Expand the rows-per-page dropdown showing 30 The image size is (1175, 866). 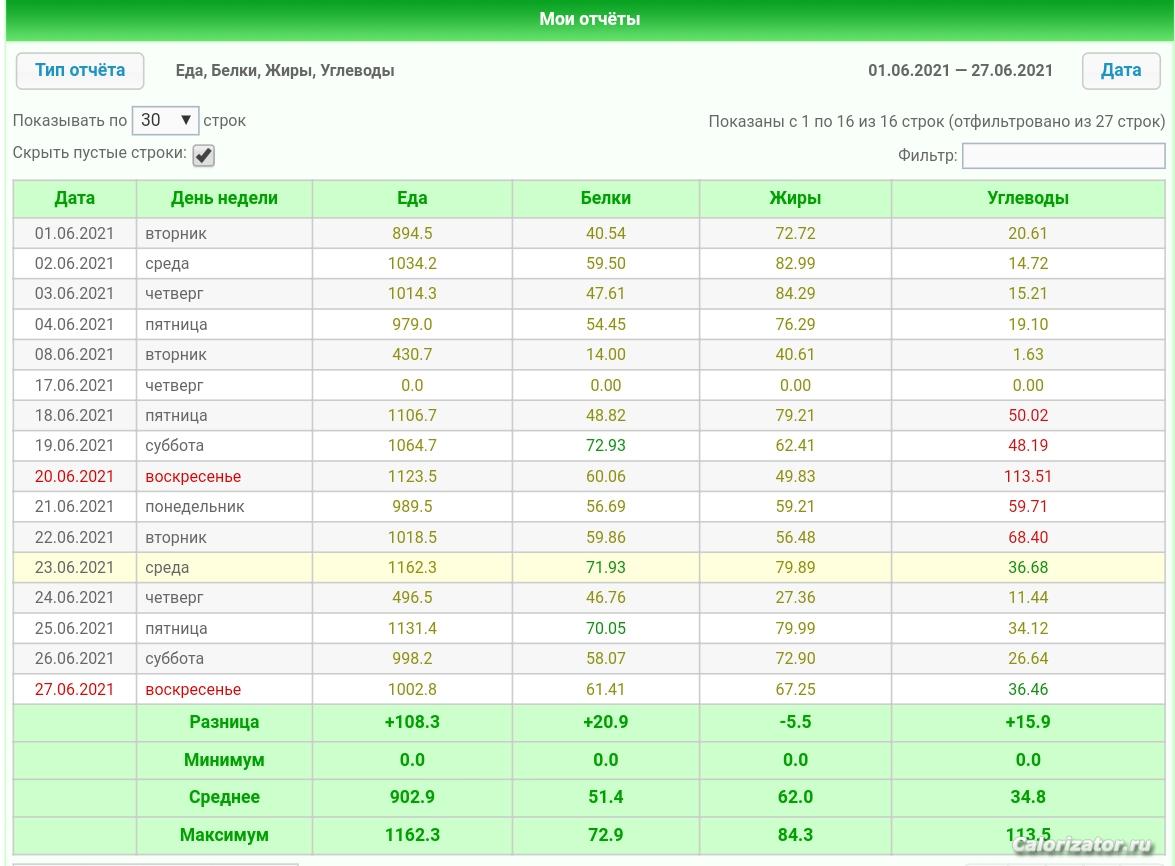pyautogui.click(x=165, y=120)
